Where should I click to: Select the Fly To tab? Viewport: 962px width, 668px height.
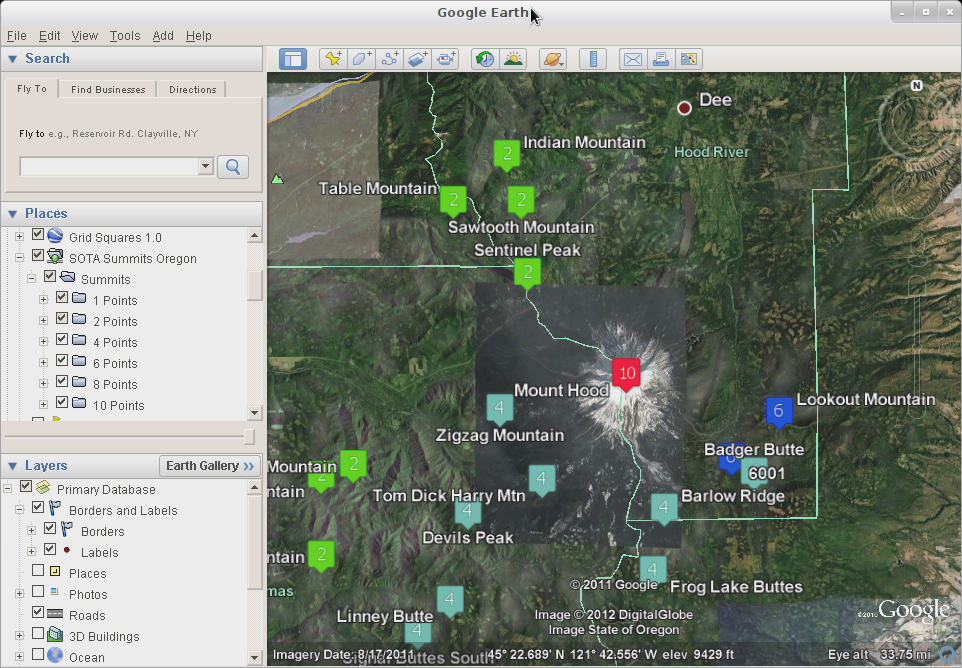32,89
